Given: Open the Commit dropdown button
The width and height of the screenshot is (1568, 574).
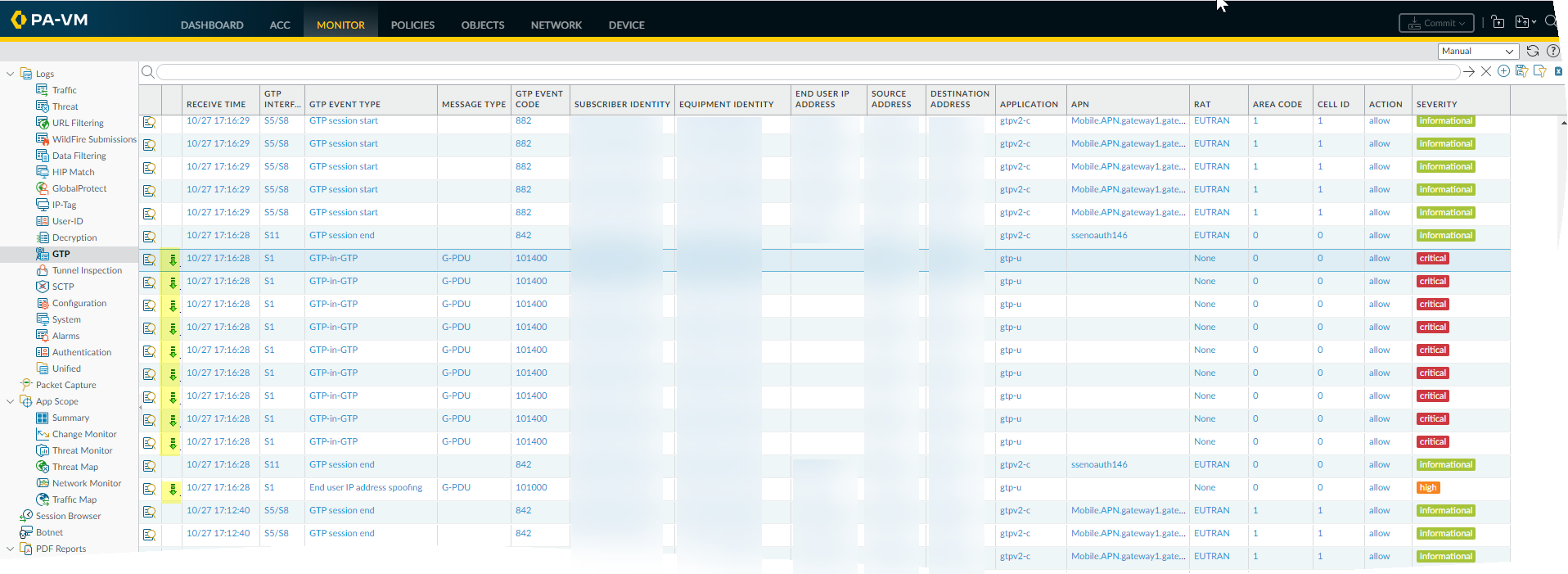Looking at the screenshot, I should pyautogui.click(x=1436, y=23).
